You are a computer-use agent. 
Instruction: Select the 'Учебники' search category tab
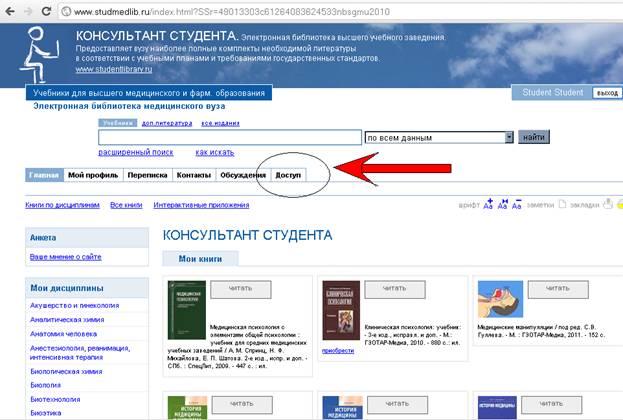[x=118, y=123]
